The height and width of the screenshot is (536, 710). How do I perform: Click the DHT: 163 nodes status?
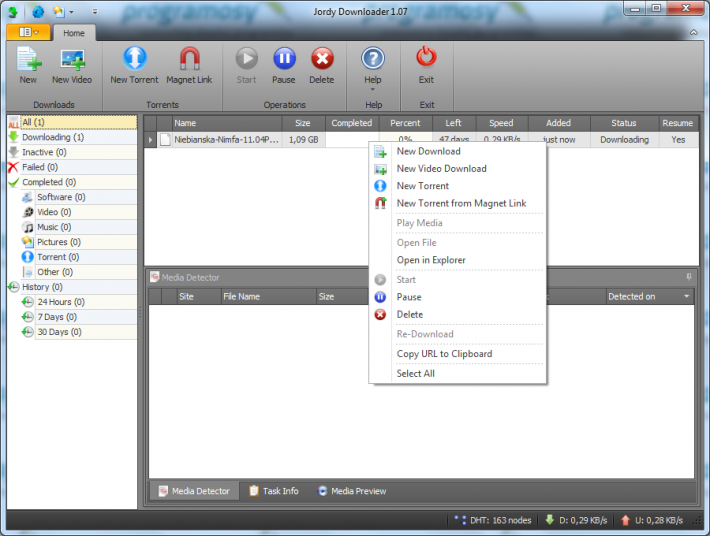pyautogui.click(x=493, y=520)
